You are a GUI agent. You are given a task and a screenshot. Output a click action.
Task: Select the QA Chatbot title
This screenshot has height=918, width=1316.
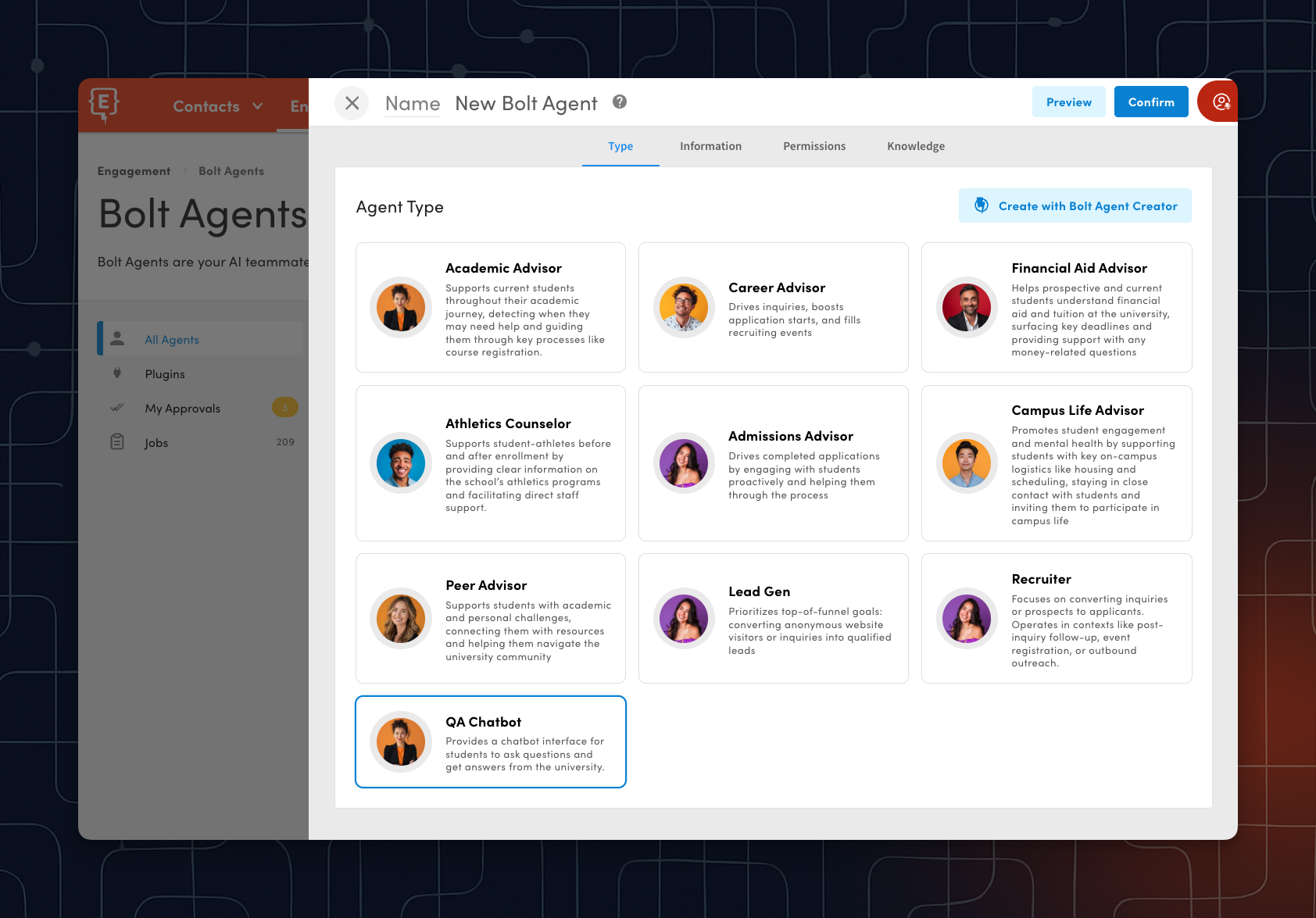483,722
